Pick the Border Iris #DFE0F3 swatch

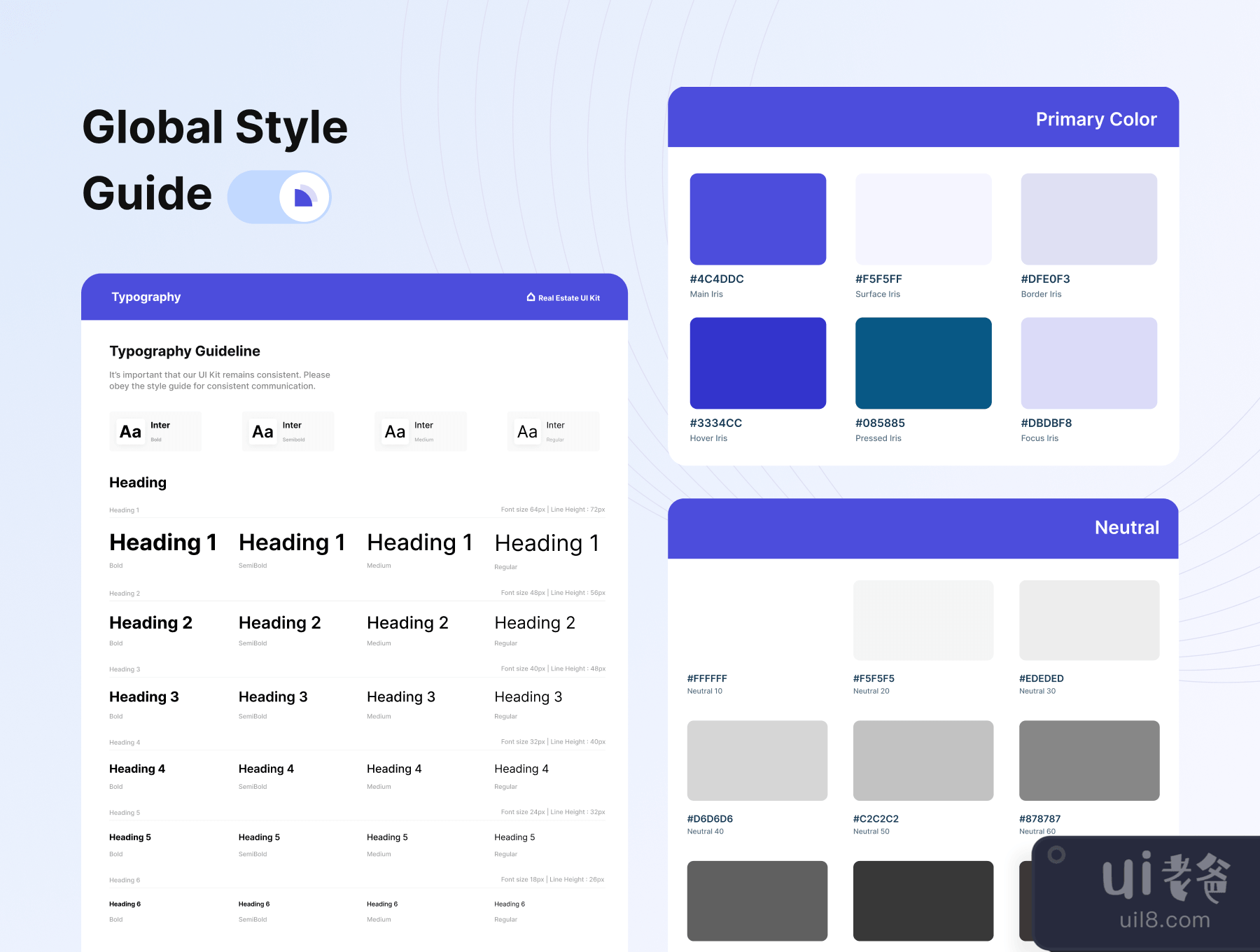click(1088, 219)
